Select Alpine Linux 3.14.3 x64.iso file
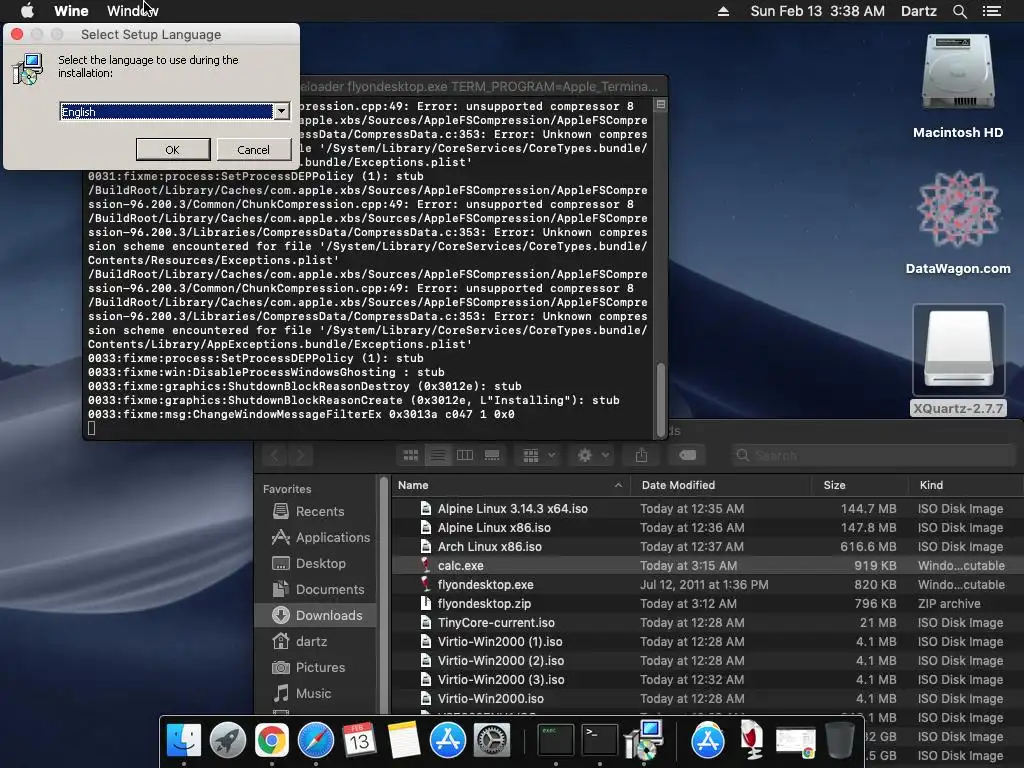The width and height of the screenshot is (1024, 768). pos(707,509)
